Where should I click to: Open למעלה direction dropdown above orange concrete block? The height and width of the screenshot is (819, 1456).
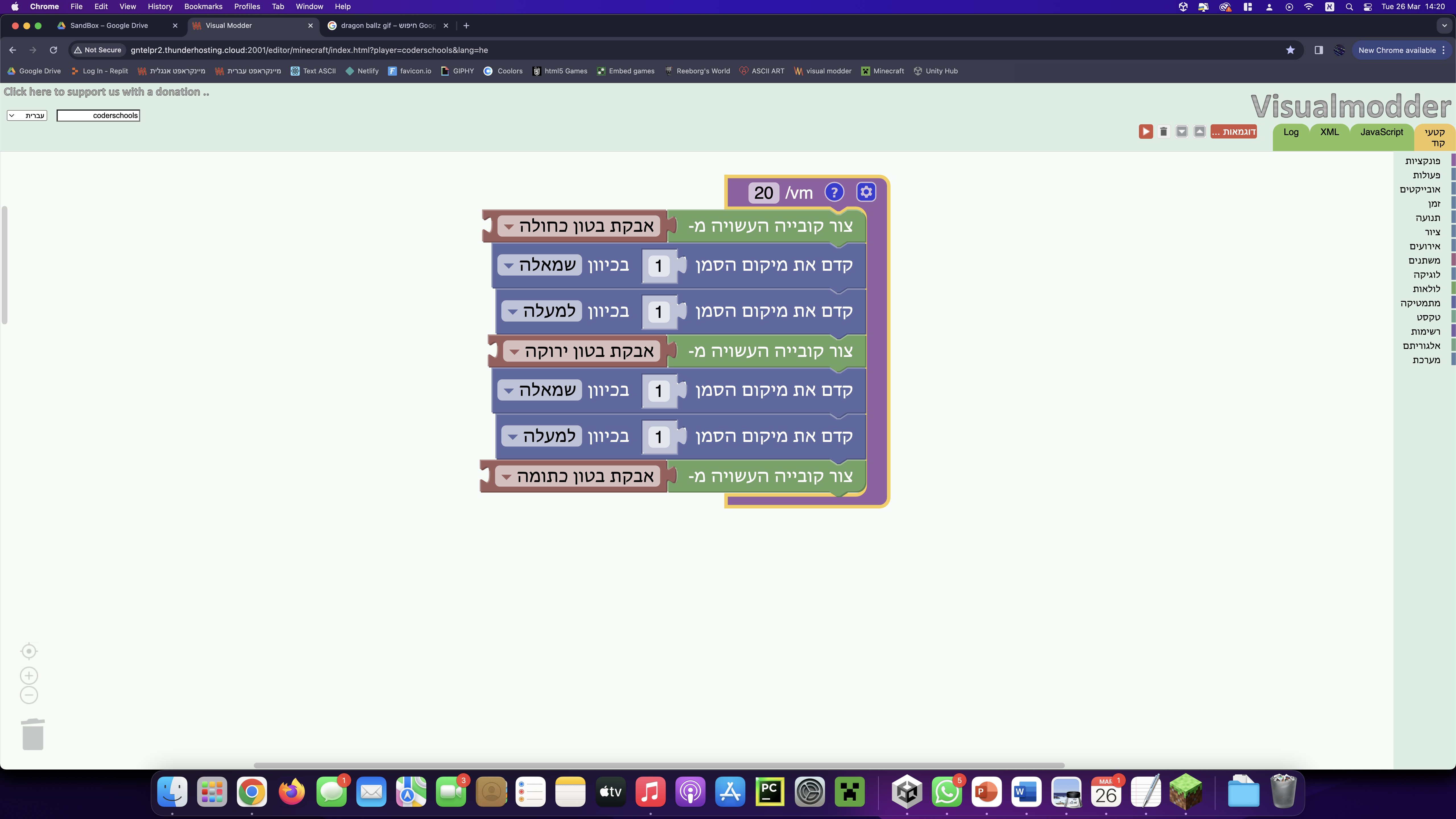(x=541, y=436)
